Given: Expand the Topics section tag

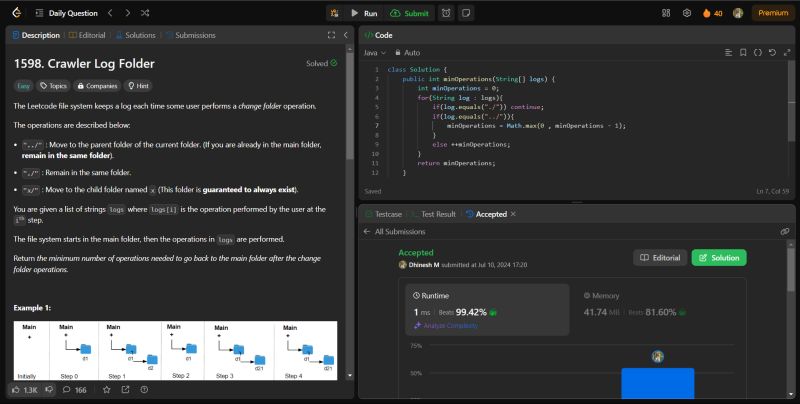Looking at the screenshot, I should coord(55,86).
